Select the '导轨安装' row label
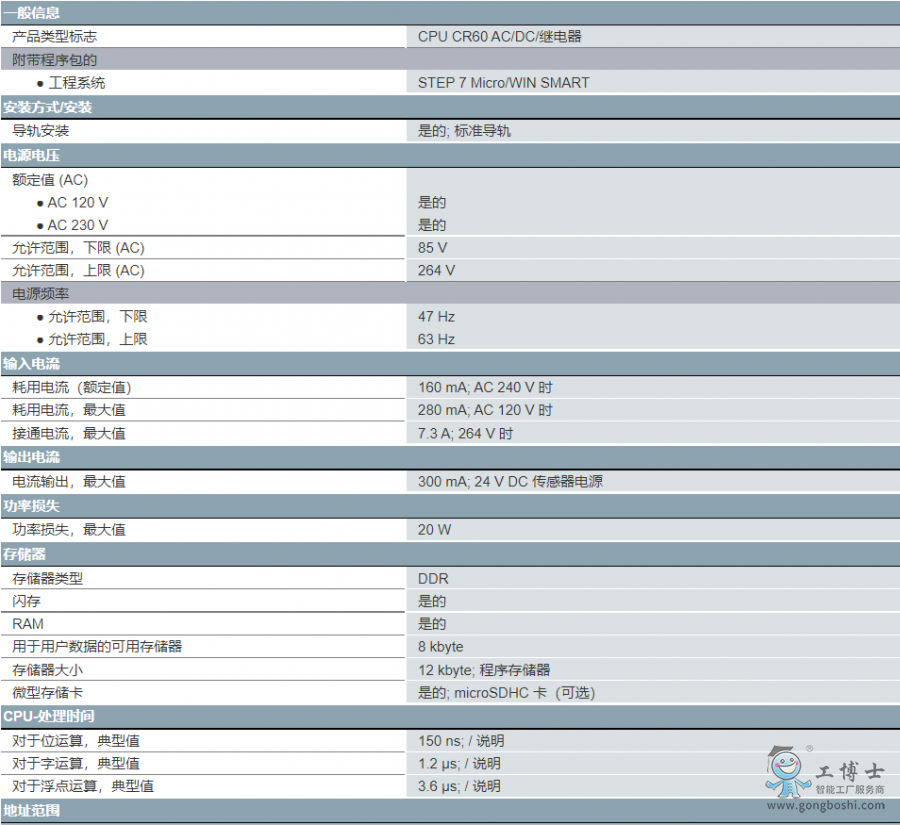This screenshot has width=900, height=825. pos(40,131)
